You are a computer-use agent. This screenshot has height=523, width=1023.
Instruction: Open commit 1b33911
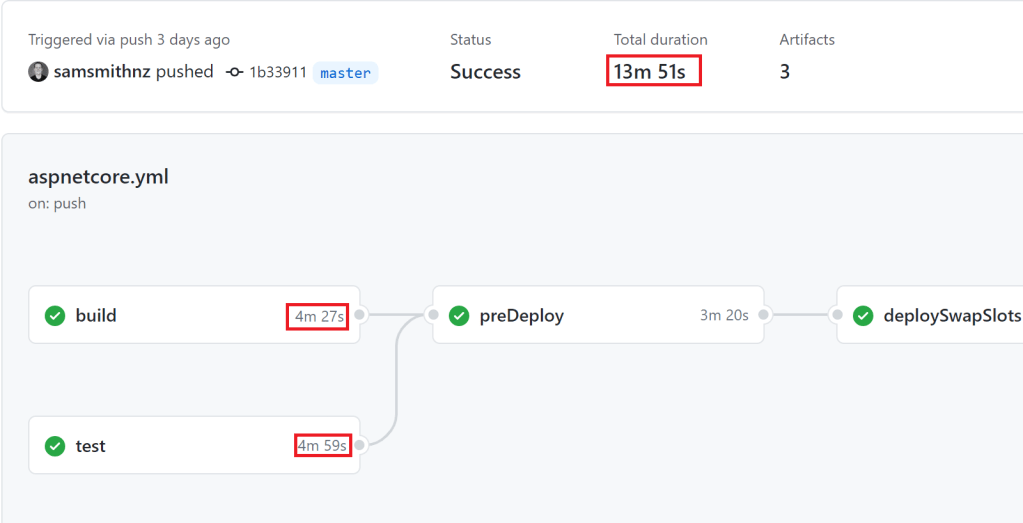pos(277,72)
